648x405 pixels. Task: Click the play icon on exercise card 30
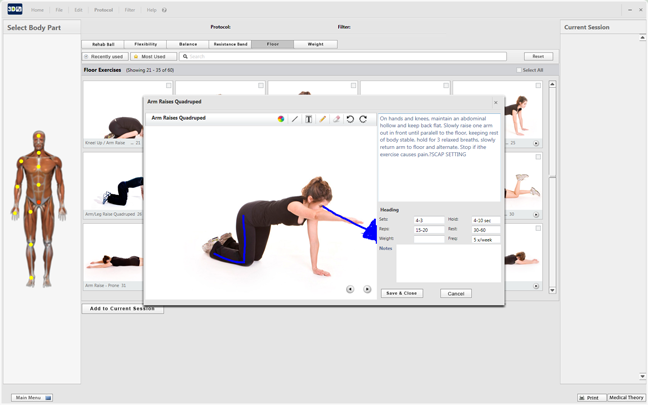536,215
